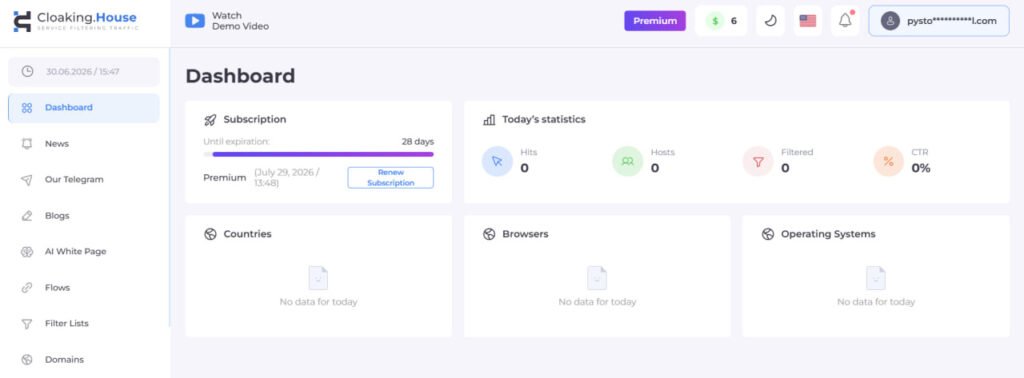Viewport: 1024px width, 378px height.
Task: Open the AI White Page sidebar icon
Action: (x=27, y=251)
